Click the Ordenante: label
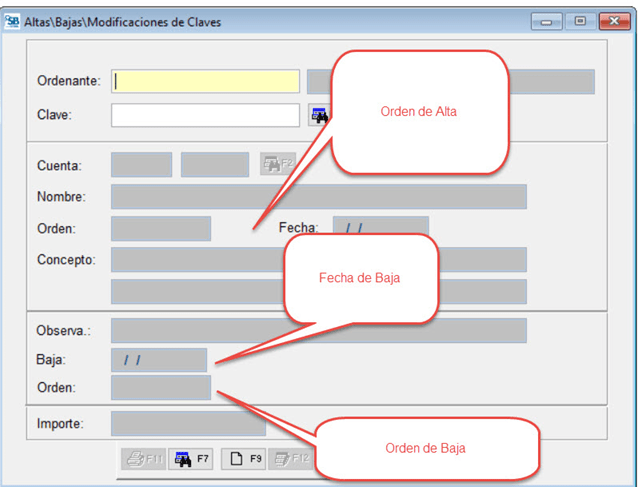This screenshot has width=638, height=487. coord(69,81)
